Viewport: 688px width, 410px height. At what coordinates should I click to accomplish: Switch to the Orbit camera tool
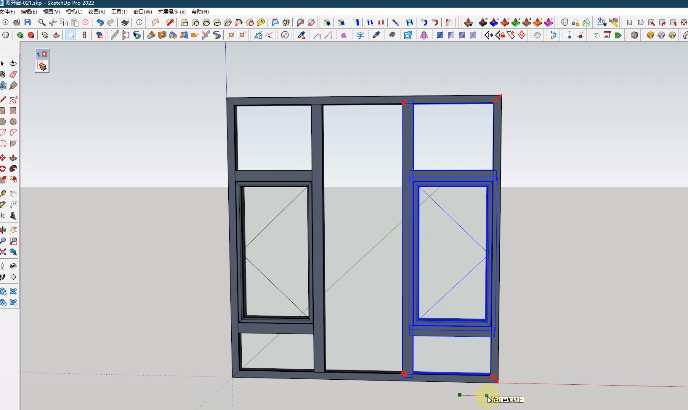pos(4,229)
